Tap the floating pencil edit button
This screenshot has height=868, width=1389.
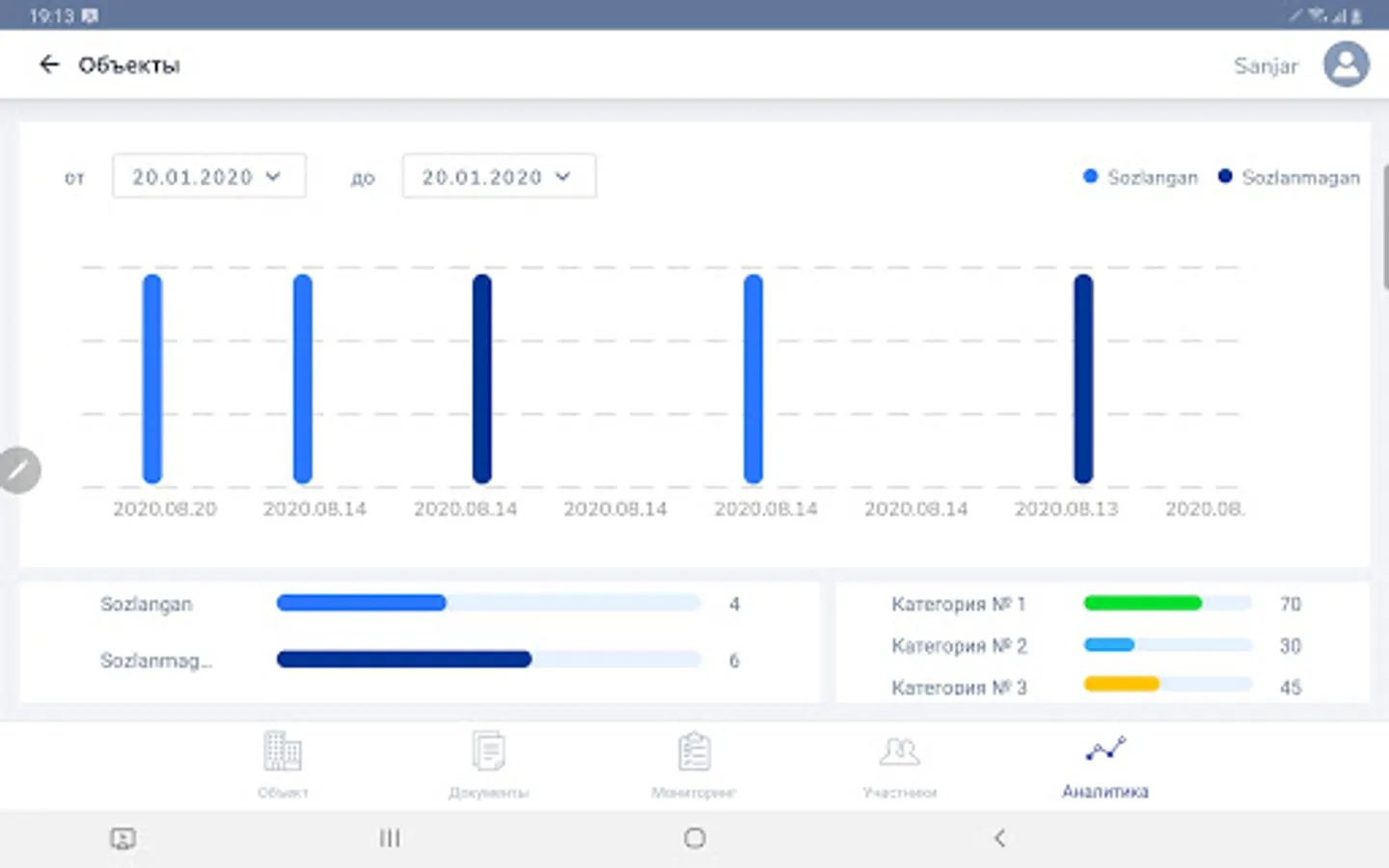click(x=18, y=471)
